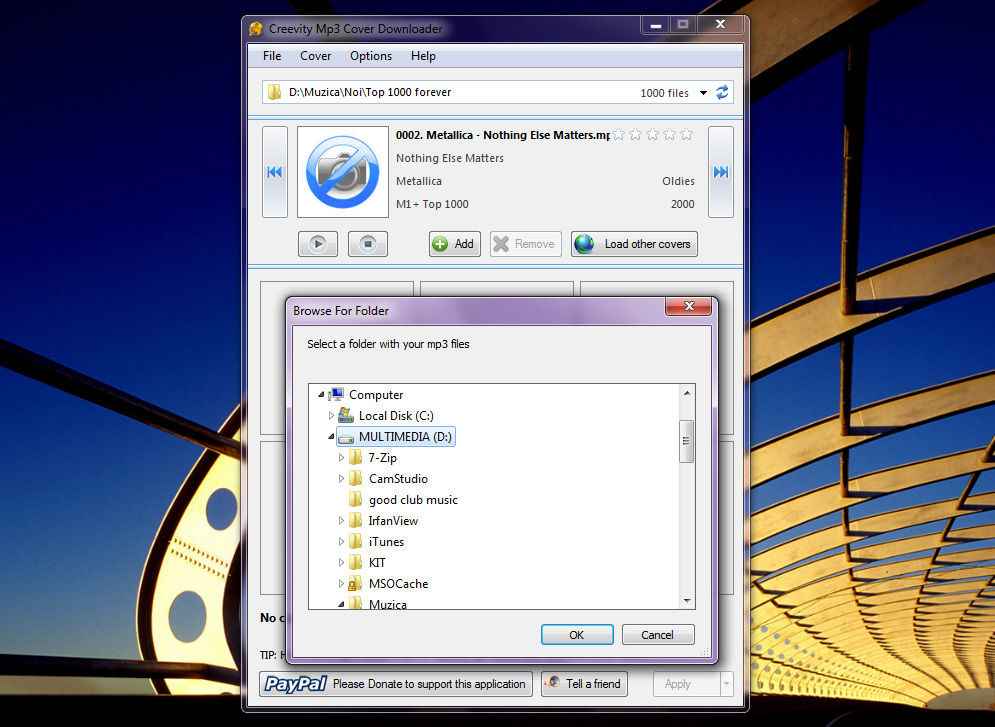Select the 7-Zip folder

(382, 458)
